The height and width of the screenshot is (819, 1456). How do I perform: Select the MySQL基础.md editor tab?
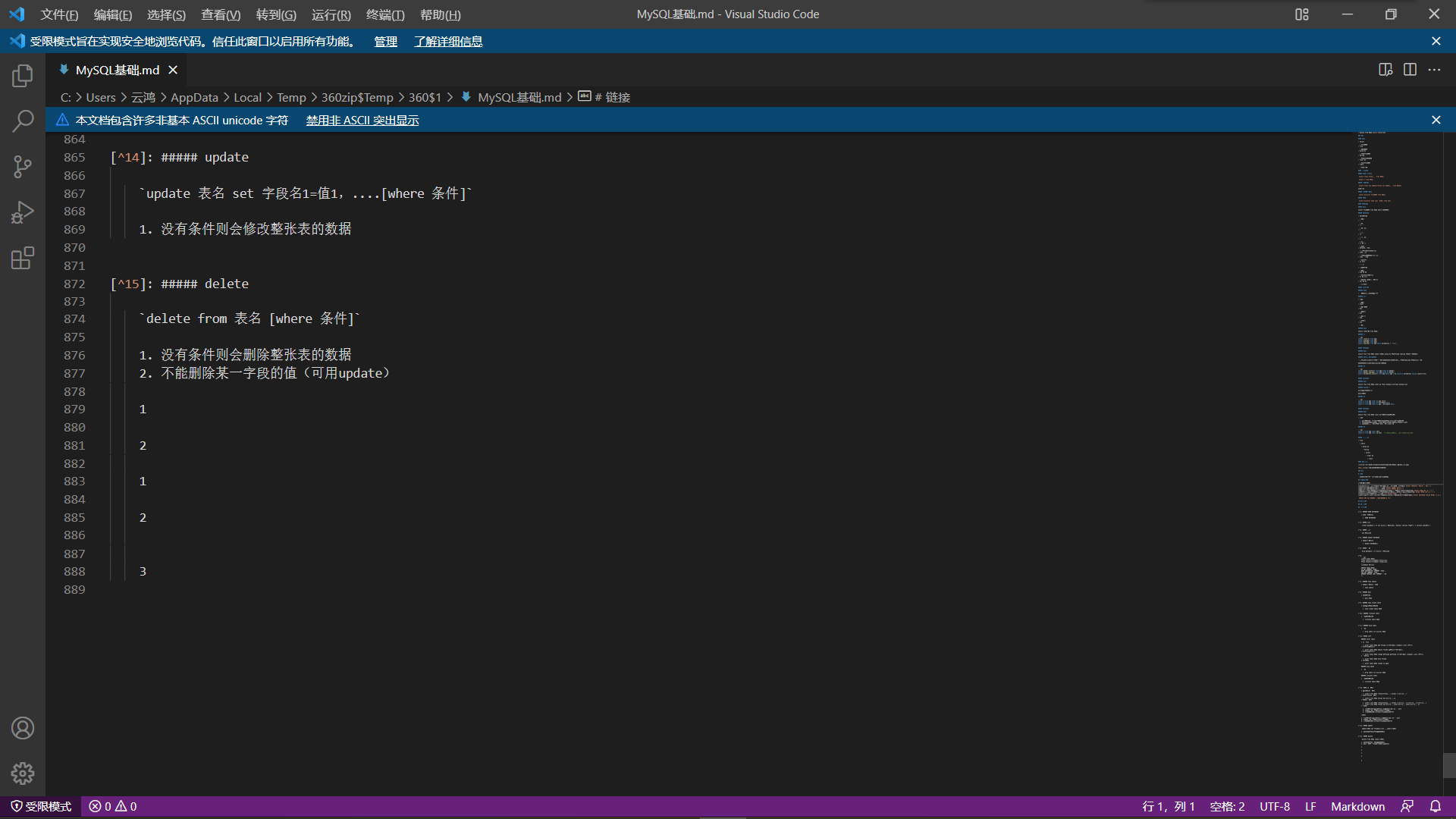(x=118, y=70)
